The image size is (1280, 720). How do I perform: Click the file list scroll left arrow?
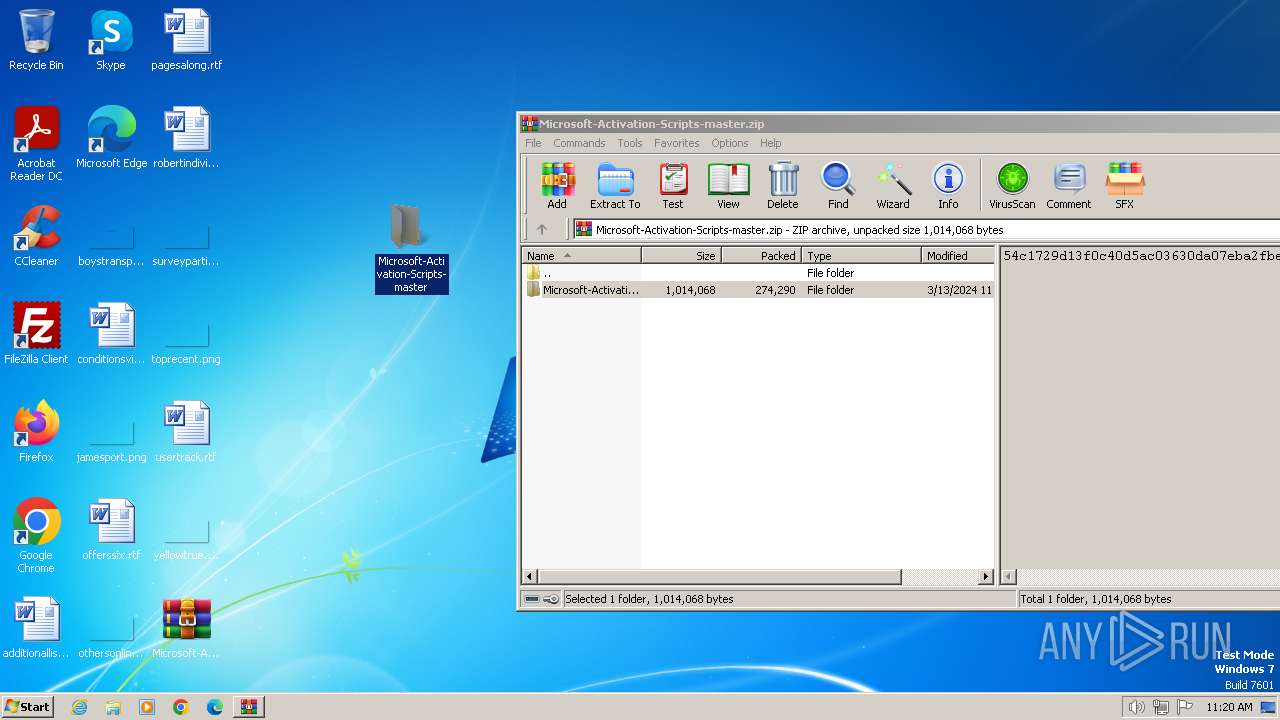530,577
